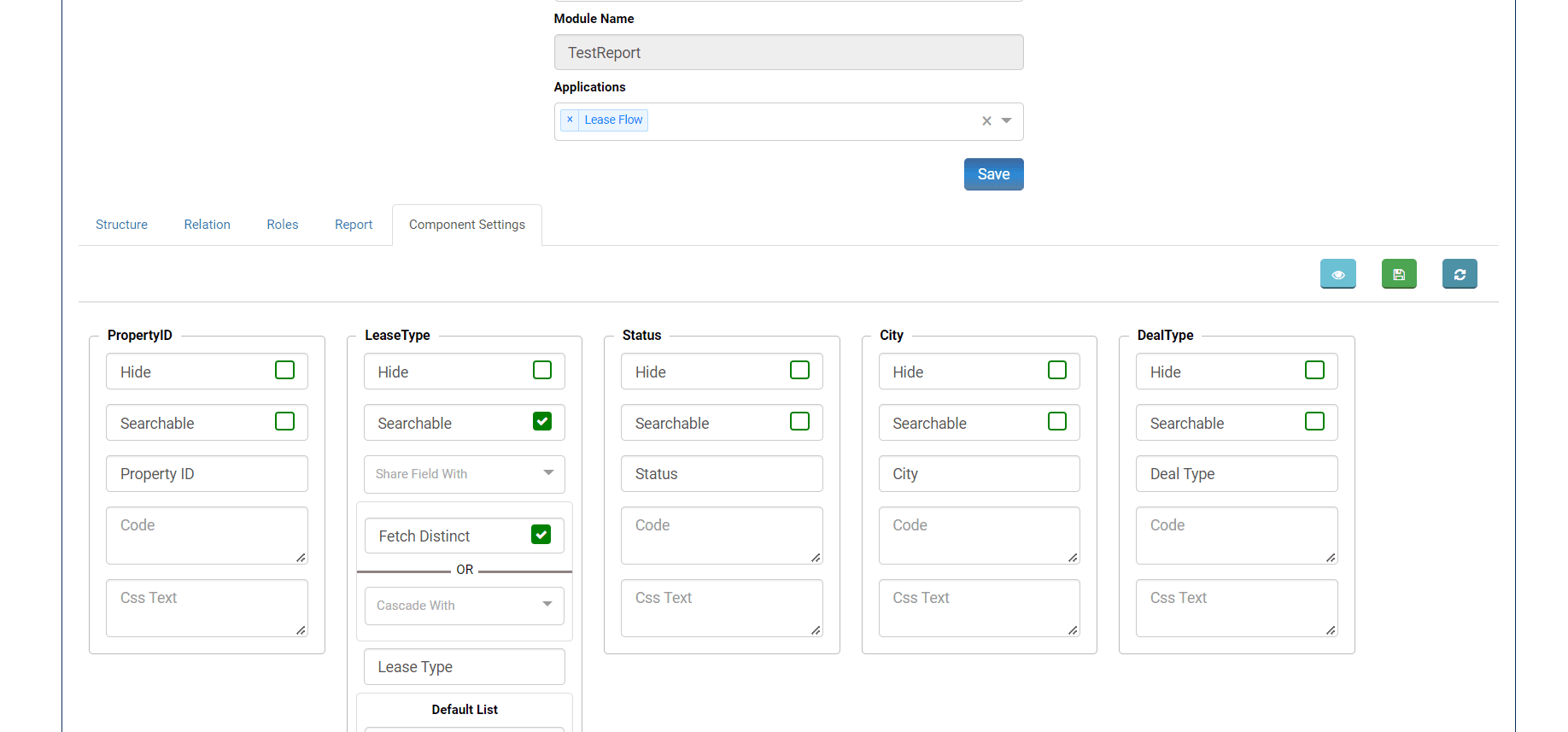
Task: Click the Code box under Status
Action: tap(722, 536)
